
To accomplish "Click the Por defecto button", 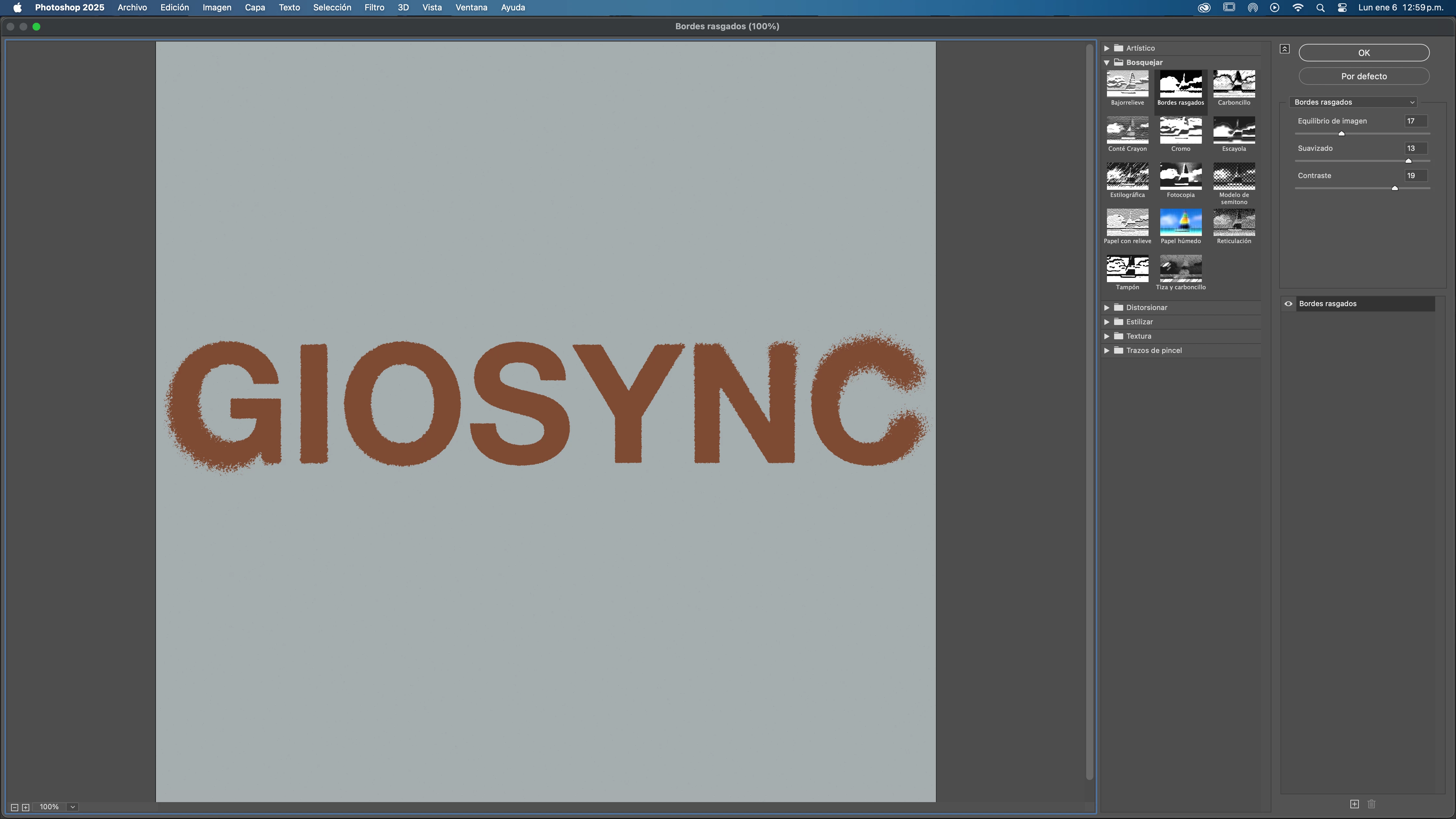I will [1363, 76].
